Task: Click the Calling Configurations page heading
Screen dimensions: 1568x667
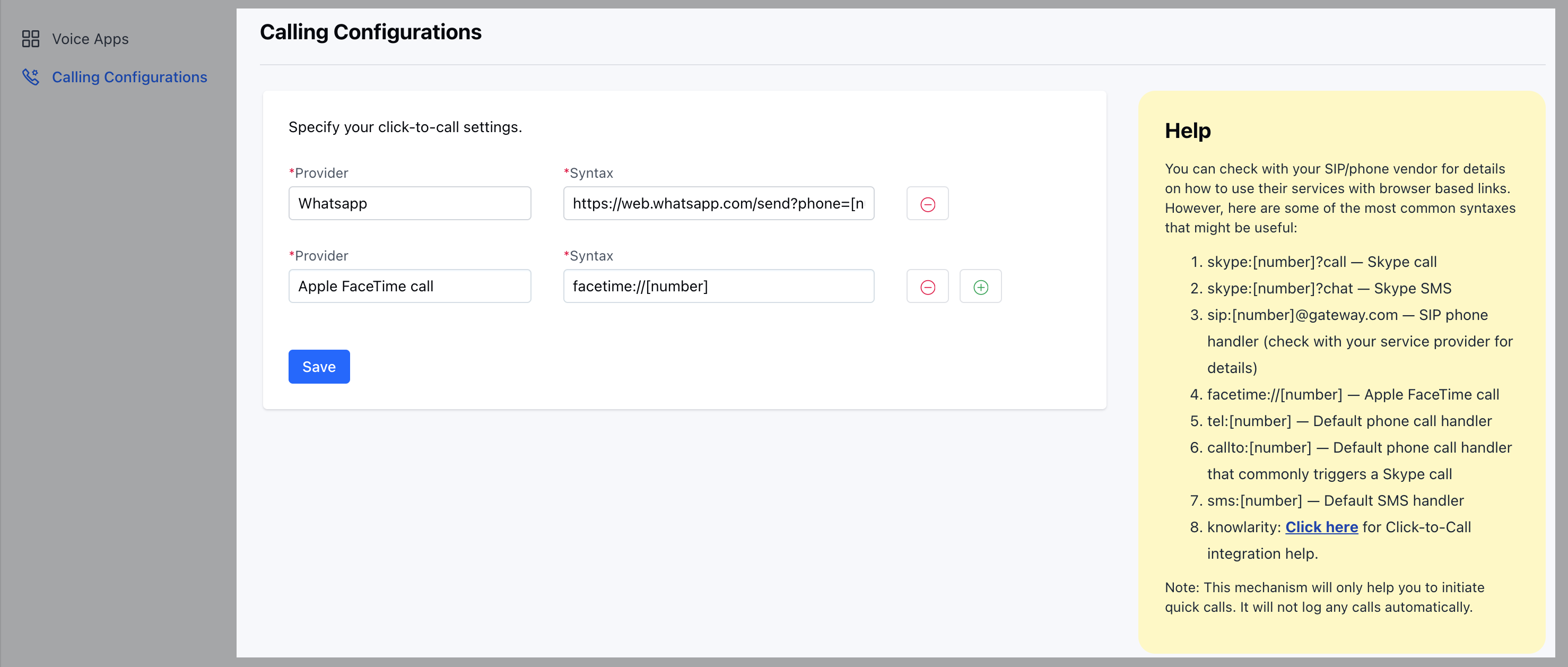Action: [370, 32]
